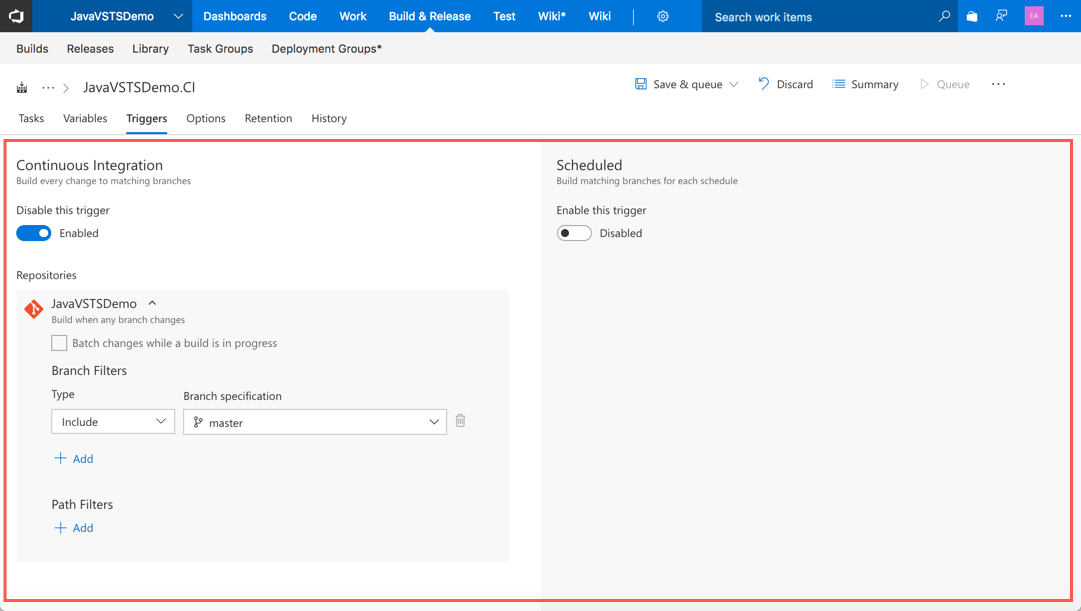Enable the Scheduled trigger toggle
1081x611 pixels.
point(573,233)
